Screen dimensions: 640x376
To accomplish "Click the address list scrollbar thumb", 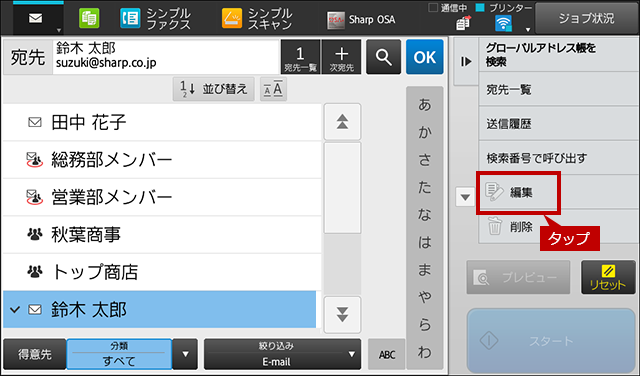I will point(342,188).
